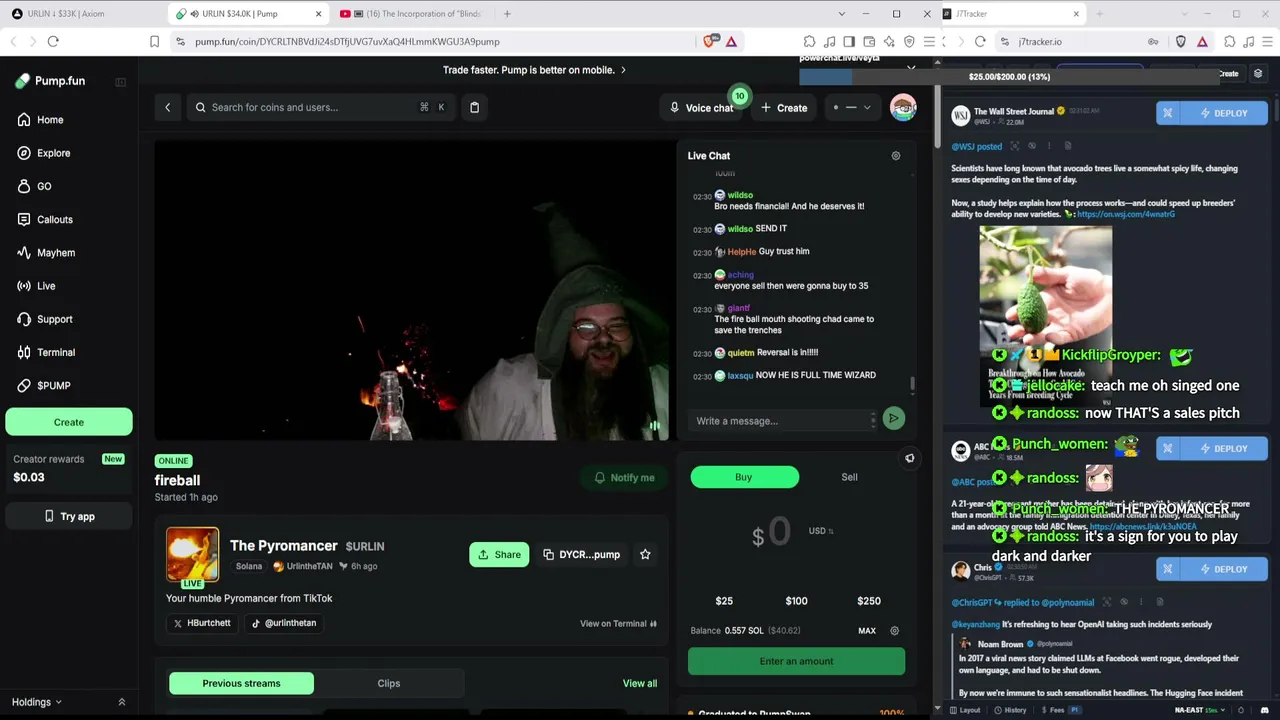Open Layout in J7Tracker bottom bar
Image resolution: width=1280 pixels, height=720 pixels.
(x=964, y=710)
